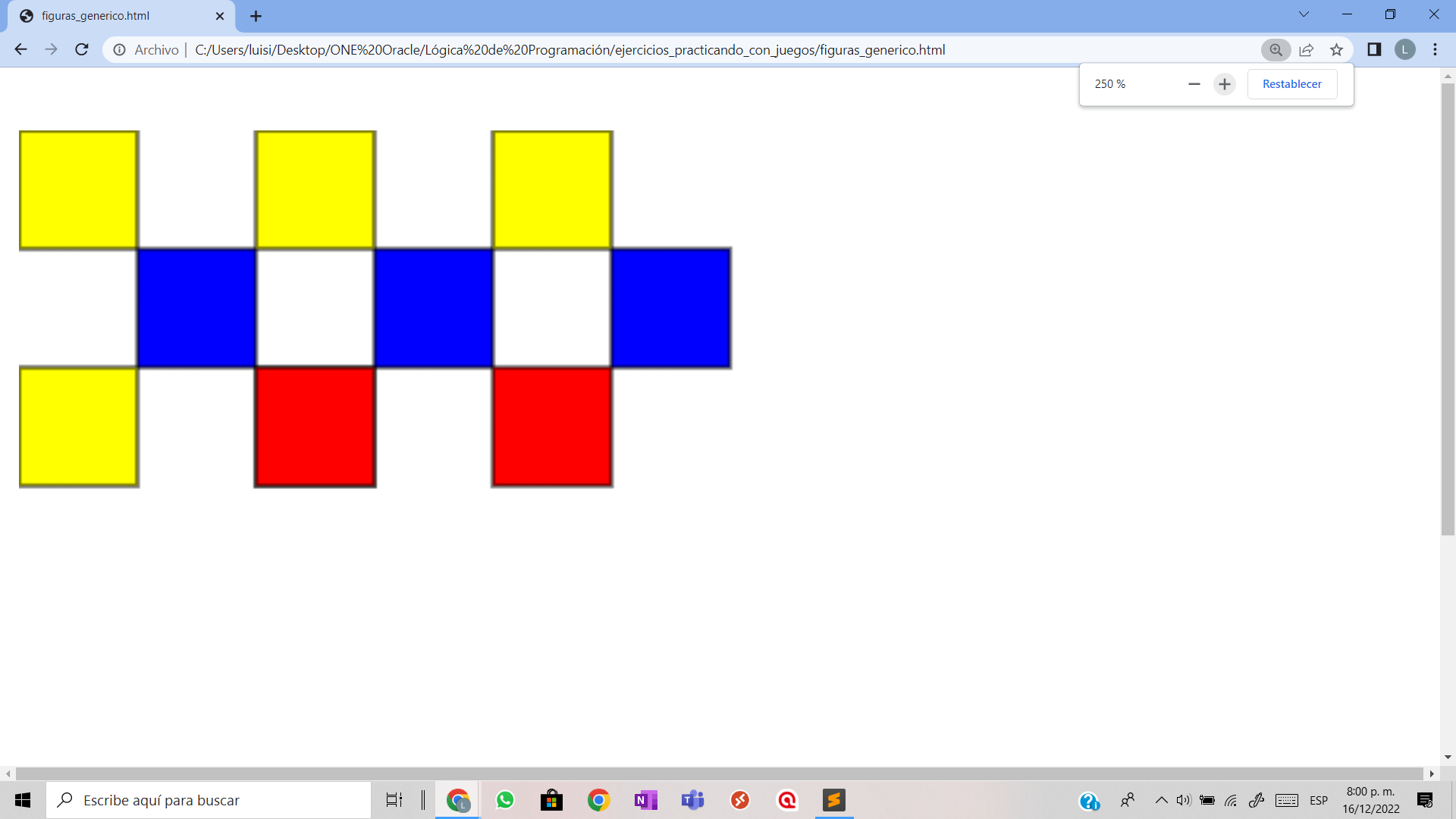The image size is (1456, 819).
Task: Open the red circular Q app in taskbar
Action: [x=787, y=800]
